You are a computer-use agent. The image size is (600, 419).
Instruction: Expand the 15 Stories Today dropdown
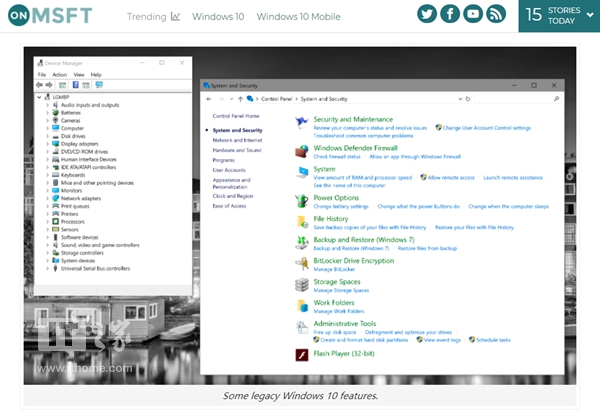[x=558, y=15]
